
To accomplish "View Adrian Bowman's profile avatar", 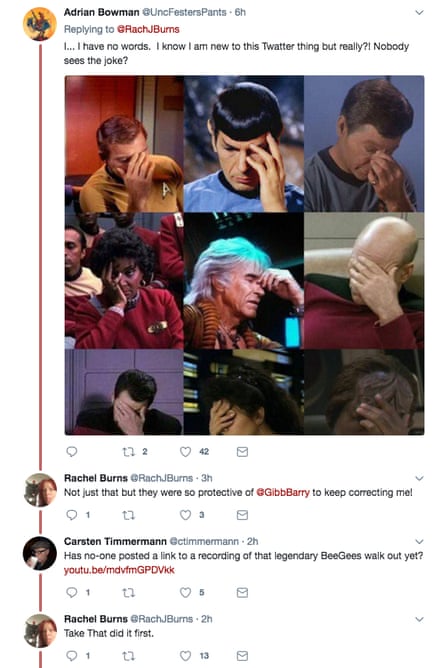I will click(x=40, y=24).
